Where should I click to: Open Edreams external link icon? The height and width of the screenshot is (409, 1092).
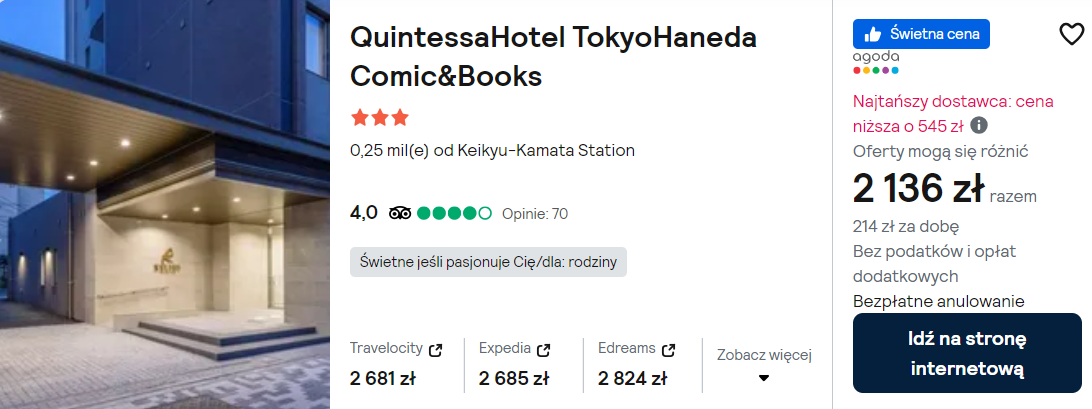(668, 350)
